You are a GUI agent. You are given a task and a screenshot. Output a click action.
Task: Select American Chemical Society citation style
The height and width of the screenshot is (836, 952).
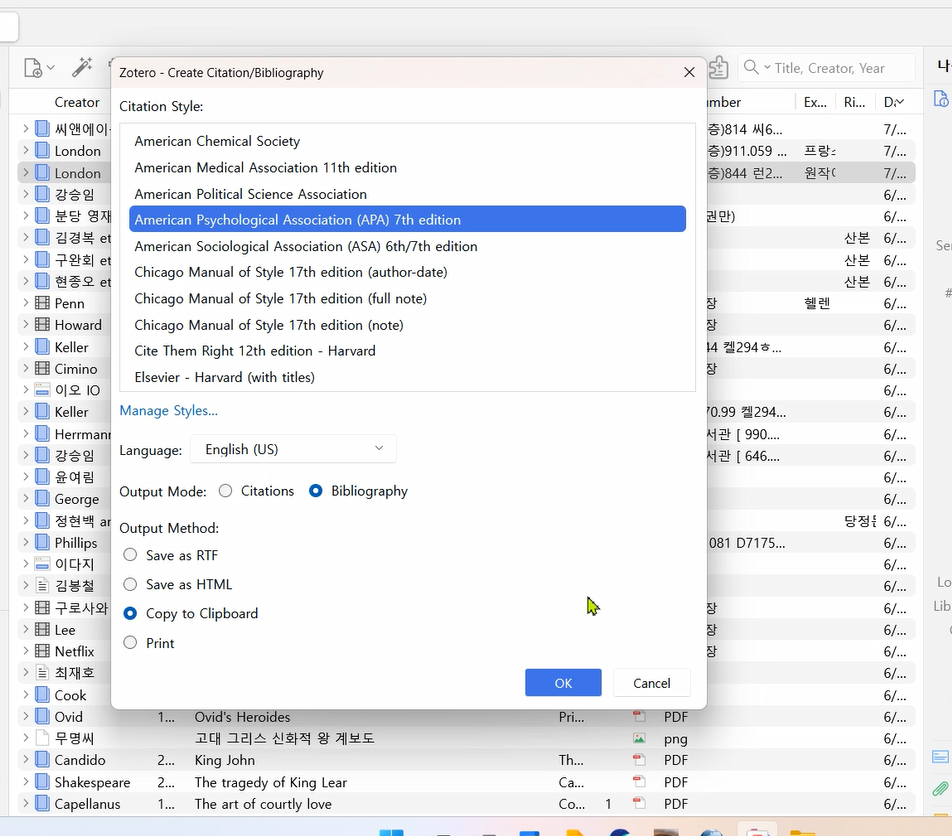coord(407,141)
